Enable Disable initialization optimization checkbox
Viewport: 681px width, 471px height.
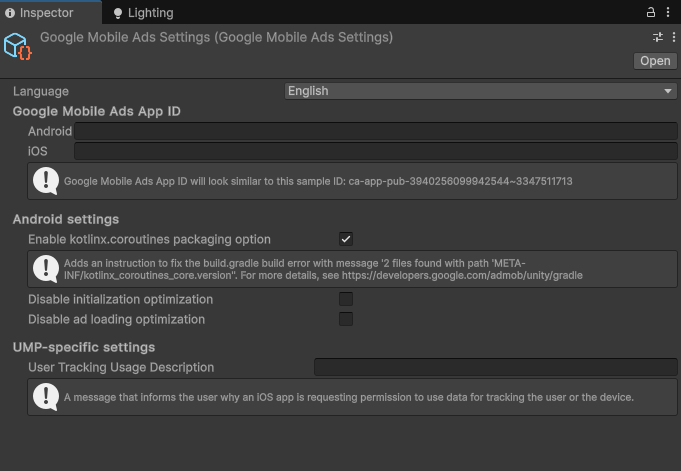click(346, 299)
